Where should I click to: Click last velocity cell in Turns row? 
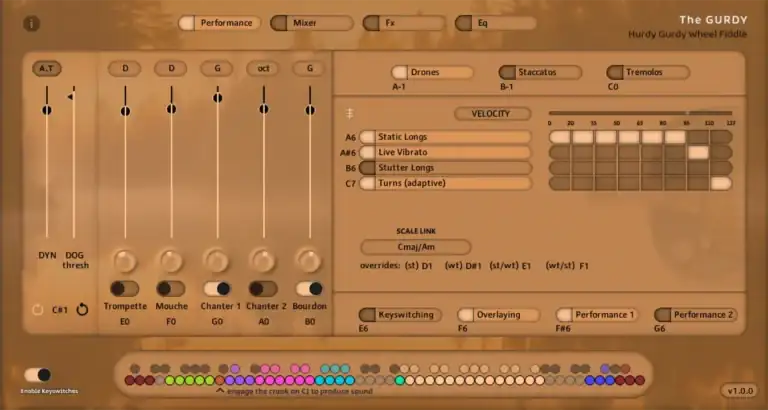(721, 183)
